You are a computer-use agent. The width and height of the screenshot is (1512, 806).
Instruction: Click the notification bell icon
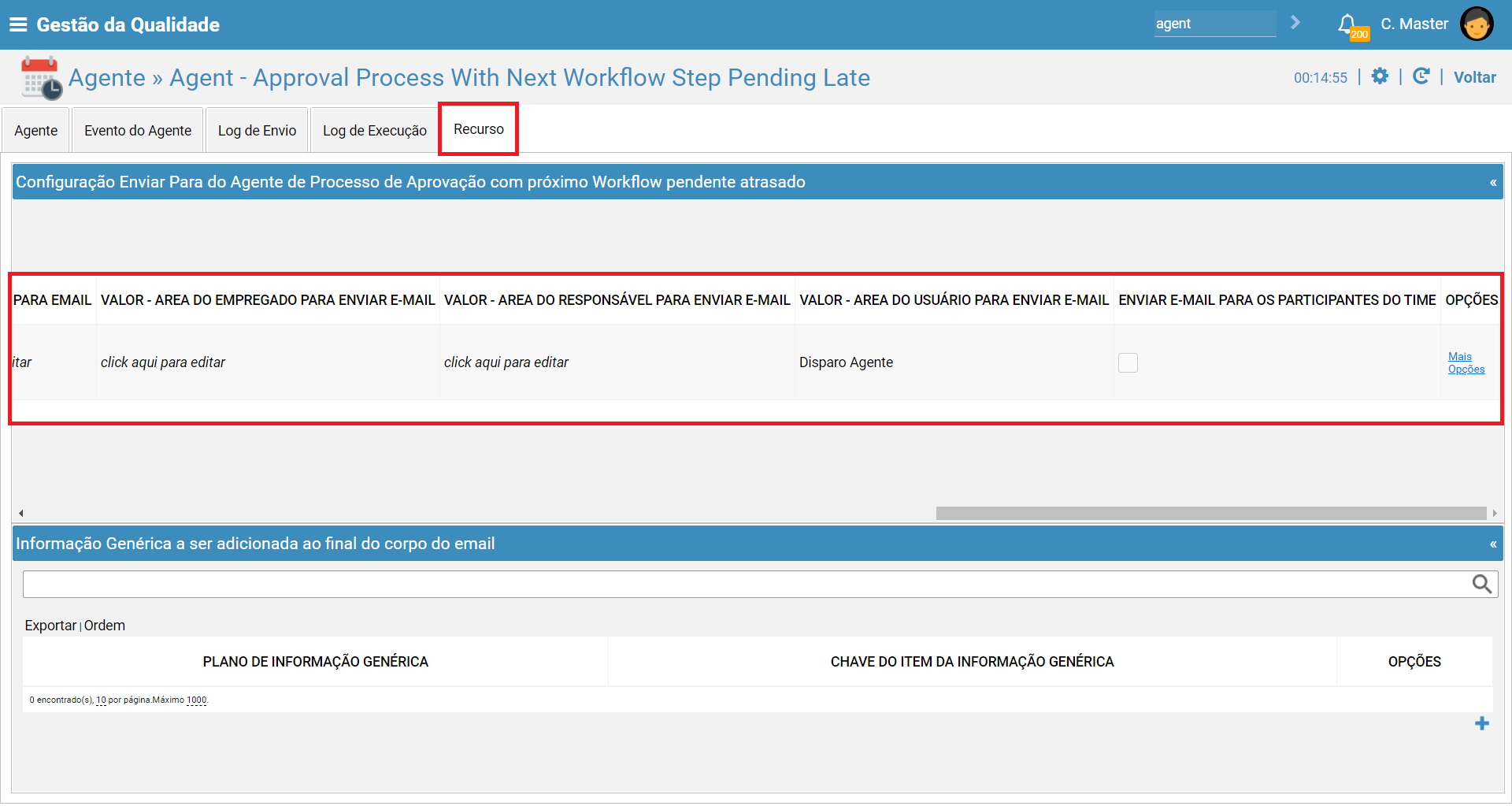(1347, 24)
